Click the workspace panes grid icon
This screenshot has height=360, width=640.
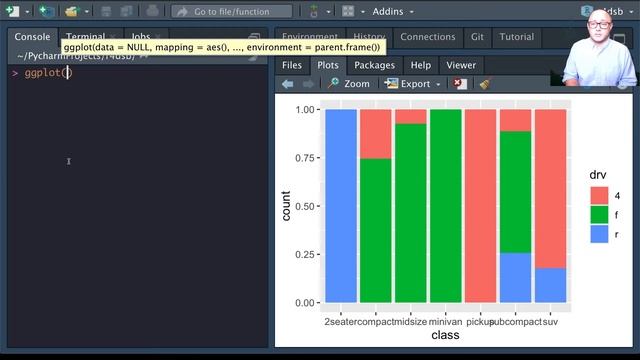click(348, 11)
